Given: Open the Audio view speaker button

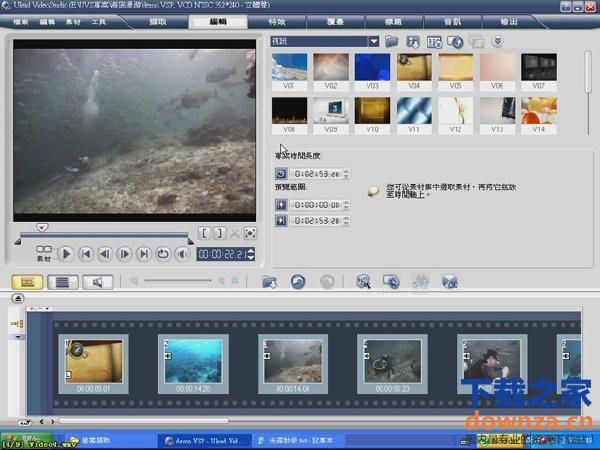Looking at the screenshot, I should [x=97, y=283].
